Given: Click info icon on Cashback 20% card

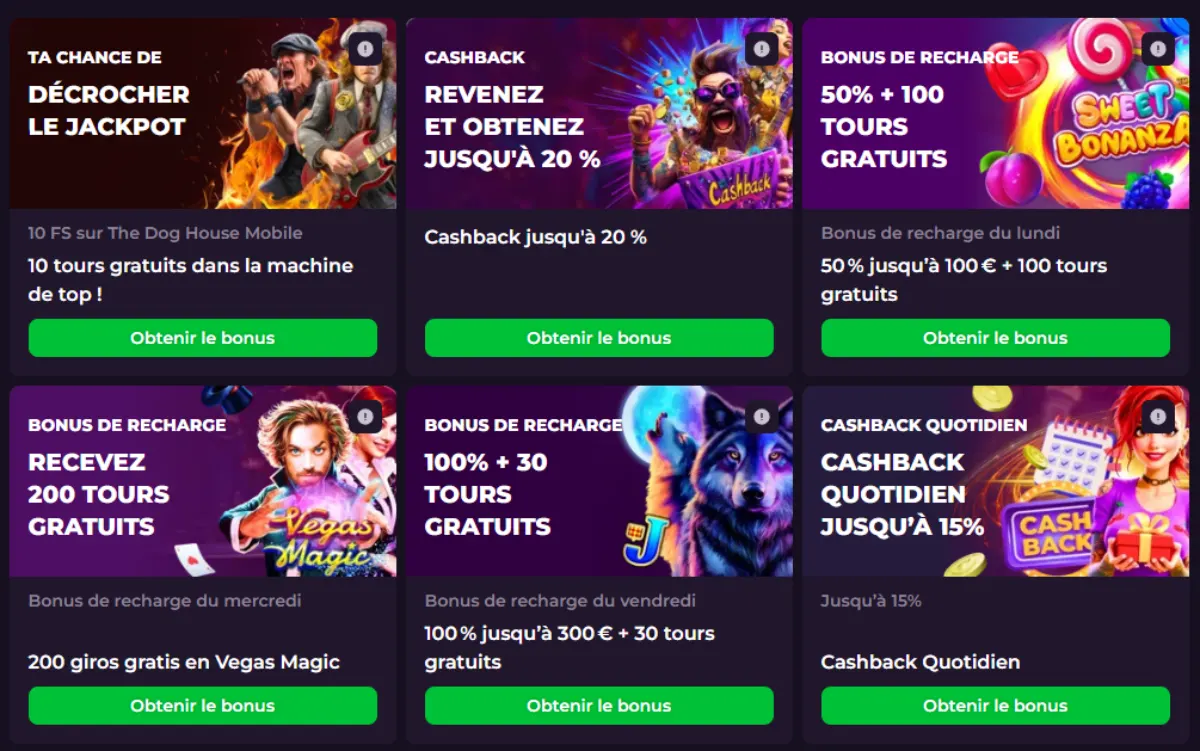Looking at the screenshot, I should [760, 48].
